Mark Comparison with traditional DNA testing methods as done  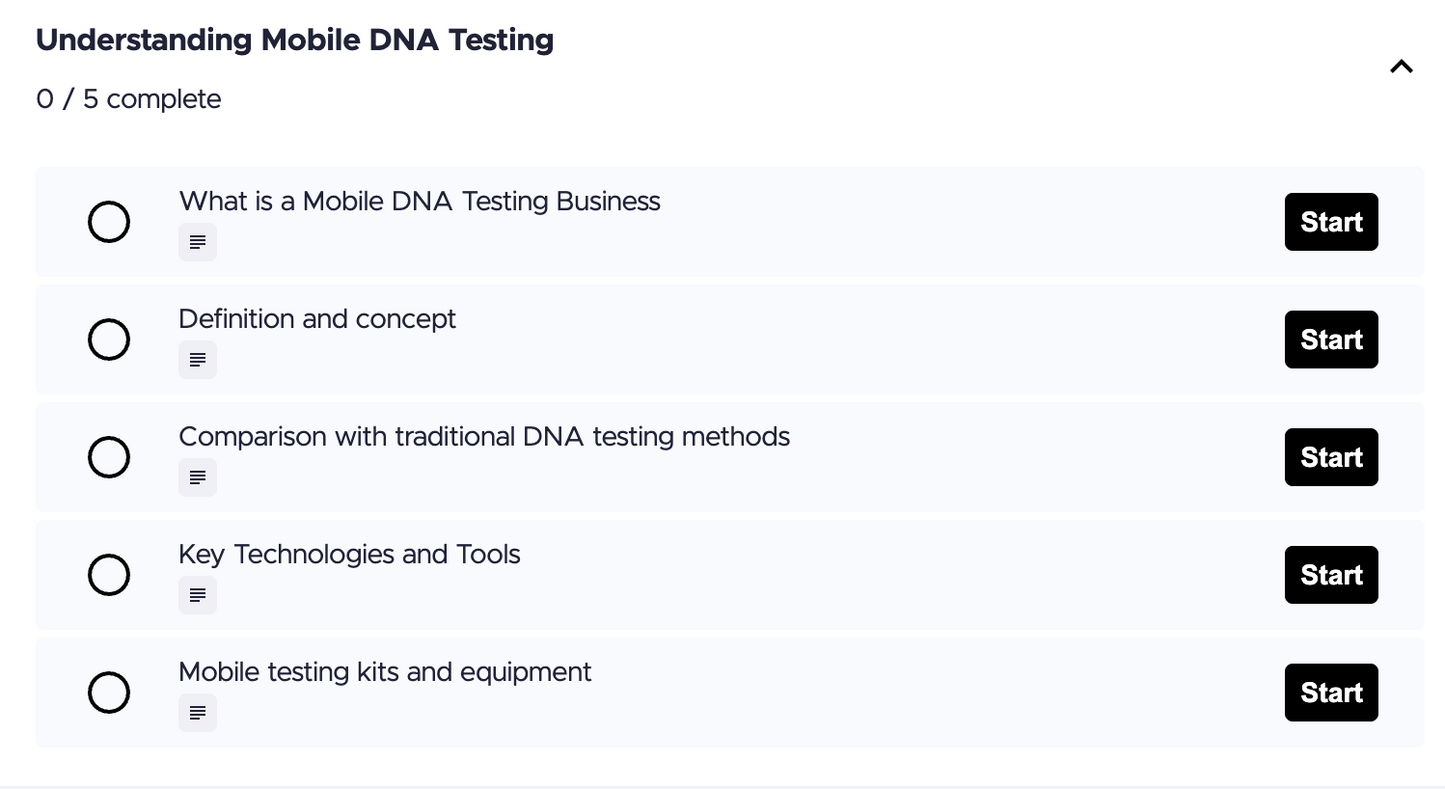pyautogui.click(x=109, y=457)
